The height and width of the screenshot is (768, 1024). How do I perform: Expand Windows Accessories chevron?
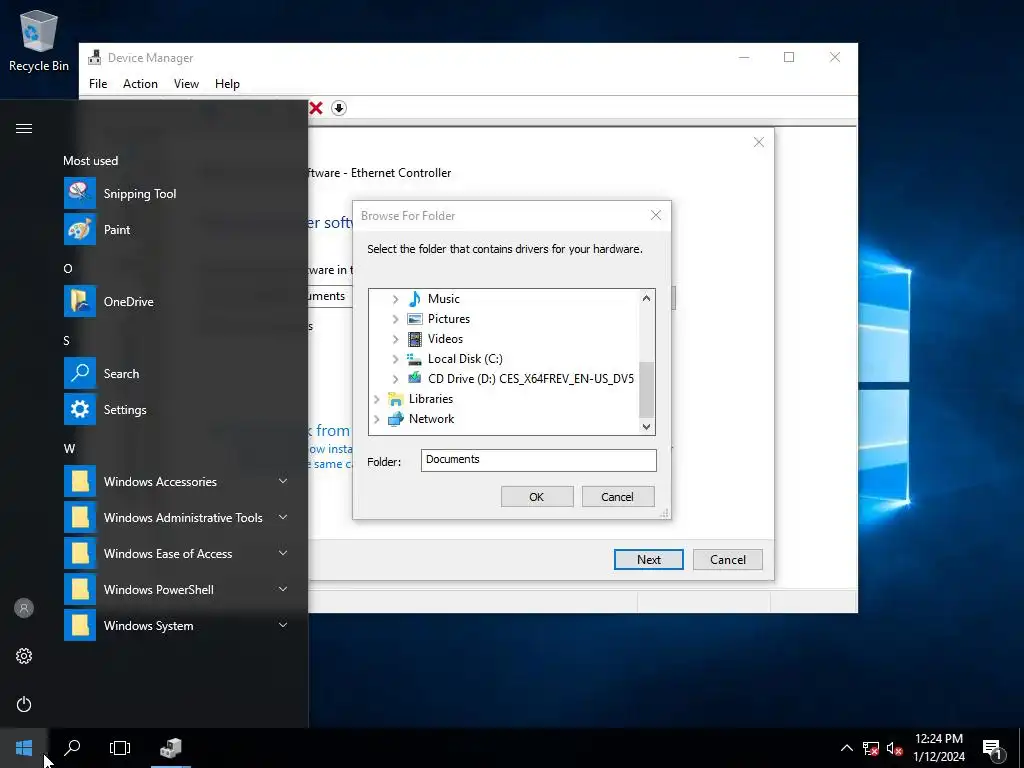pyautogui.click(x=283, y=481)
